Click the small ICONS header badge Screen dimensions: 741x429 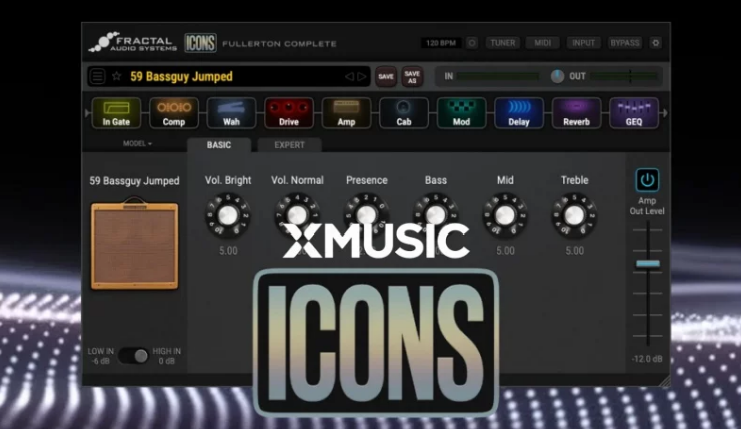pyautogui.click(x=200, y=43)
